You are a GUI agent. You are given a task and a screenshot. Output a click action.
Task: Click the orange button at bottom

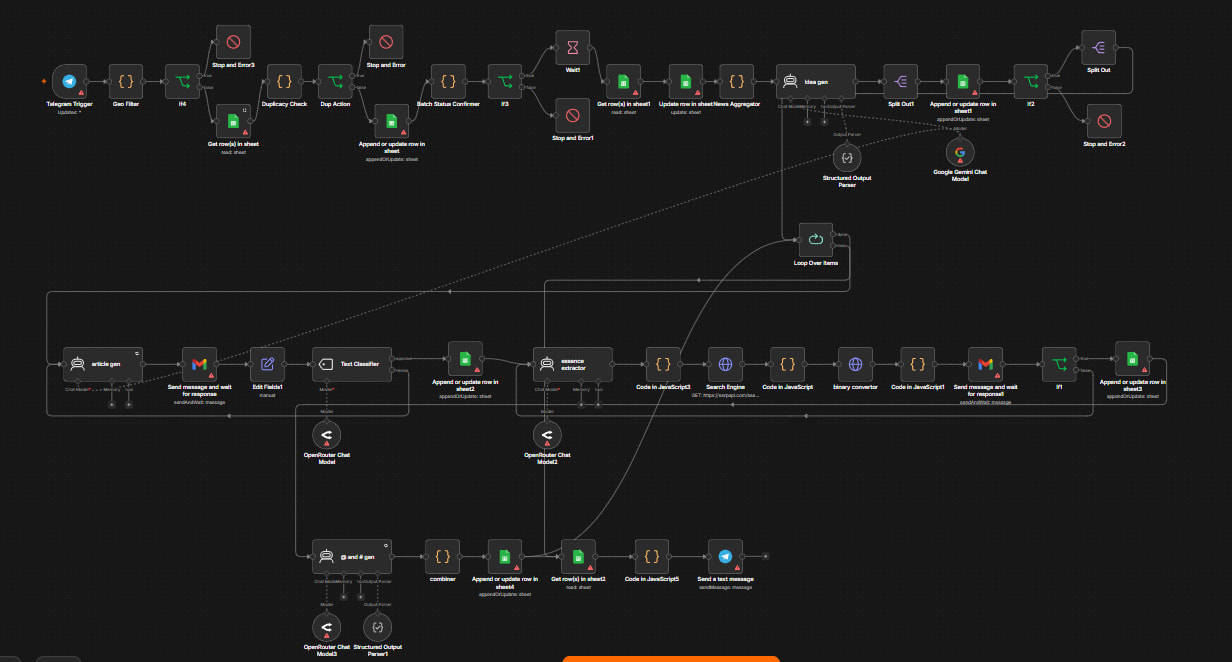pos(671,658)
